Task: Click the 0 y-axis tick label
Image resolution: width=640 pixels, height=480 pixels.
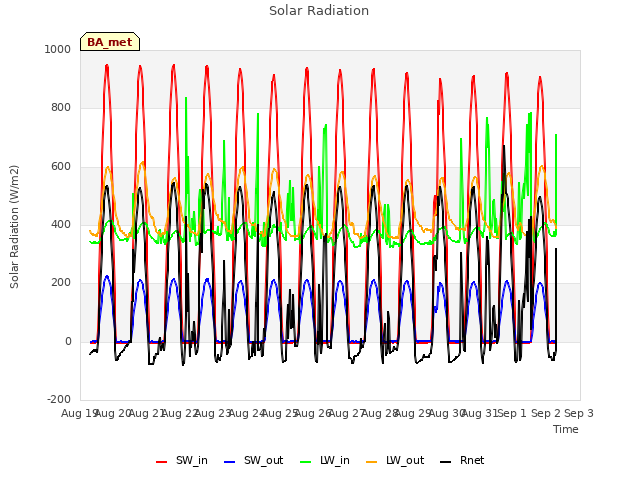Action: pyautogui.click(x=68, y=341)
